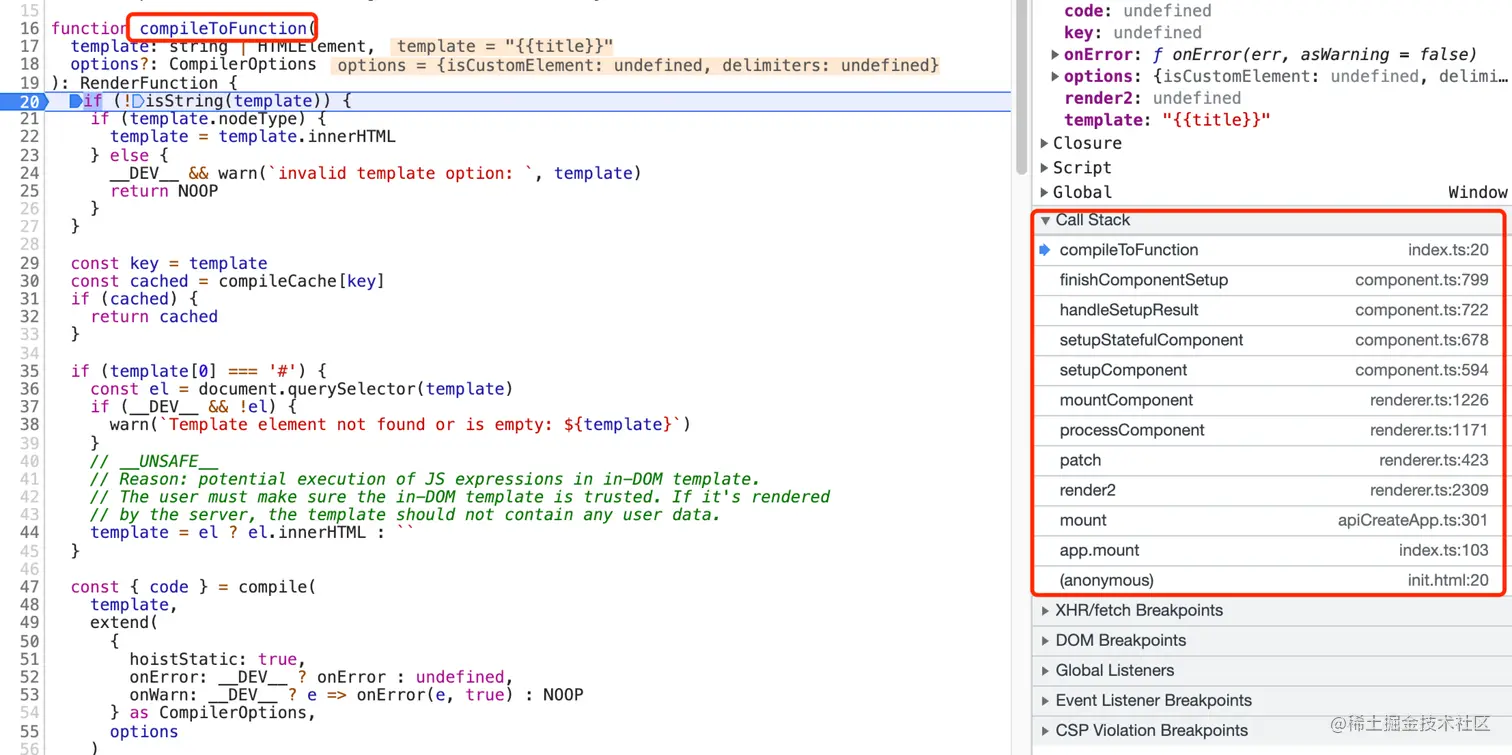Select (anonymous) frame at init.html:20
The width and height of the screenshot is (1512, 755).
(1269, 580)
